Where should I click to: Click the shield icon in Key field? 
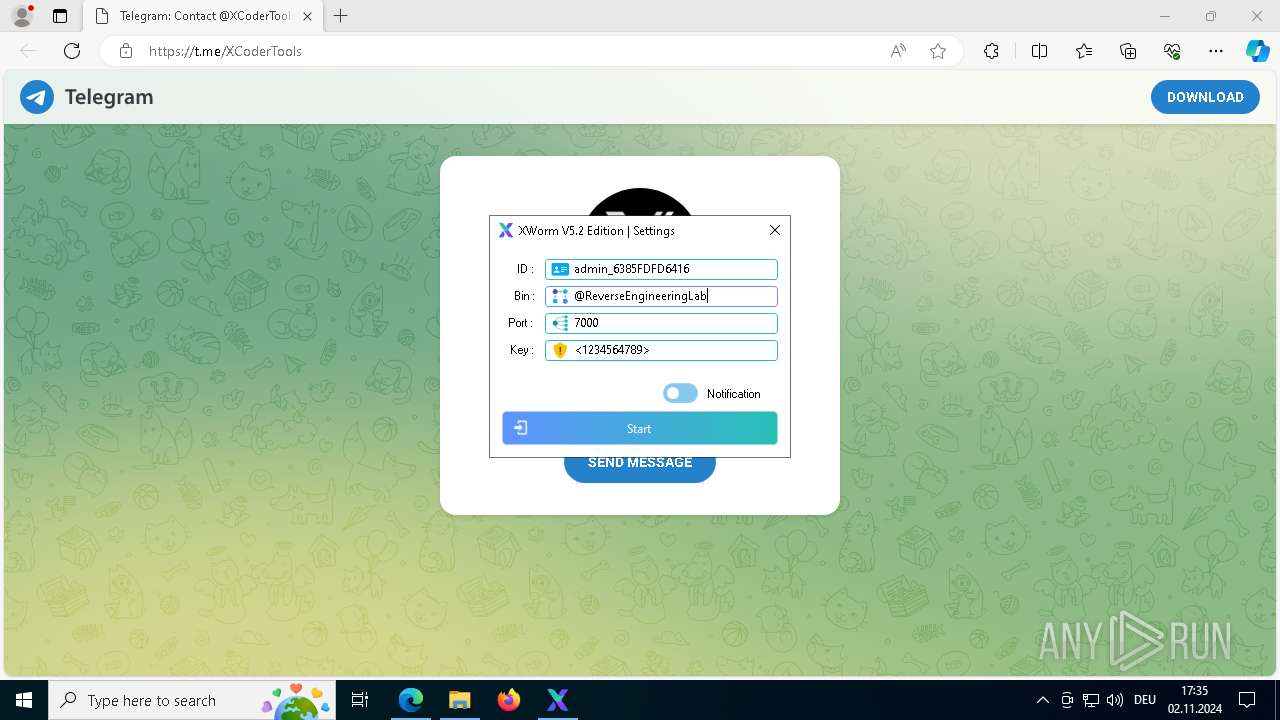(560, 350)
